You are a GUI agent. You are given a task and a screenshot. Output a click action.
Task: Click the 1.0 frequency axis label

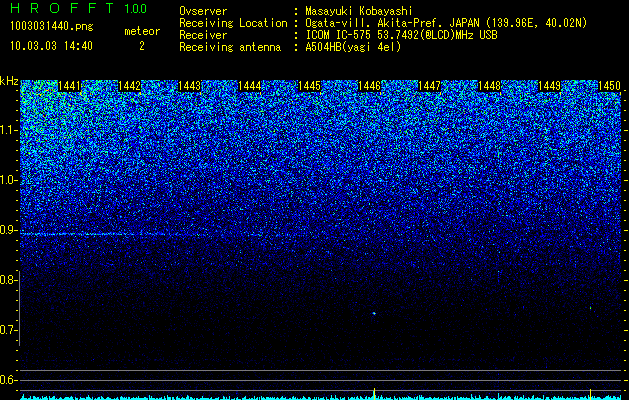point(8,181)
